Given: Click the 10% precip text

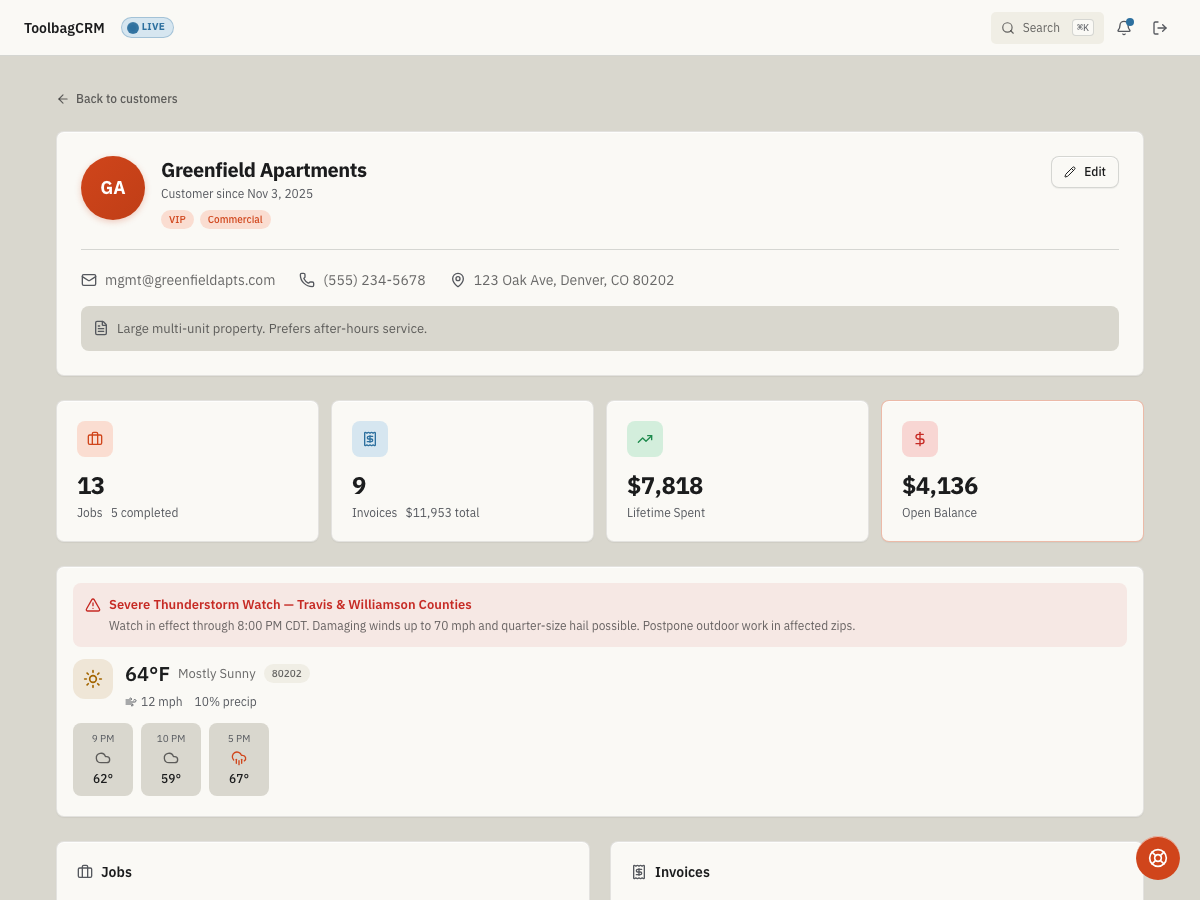Looking at the screenshot, I should [x=225, y=702].
